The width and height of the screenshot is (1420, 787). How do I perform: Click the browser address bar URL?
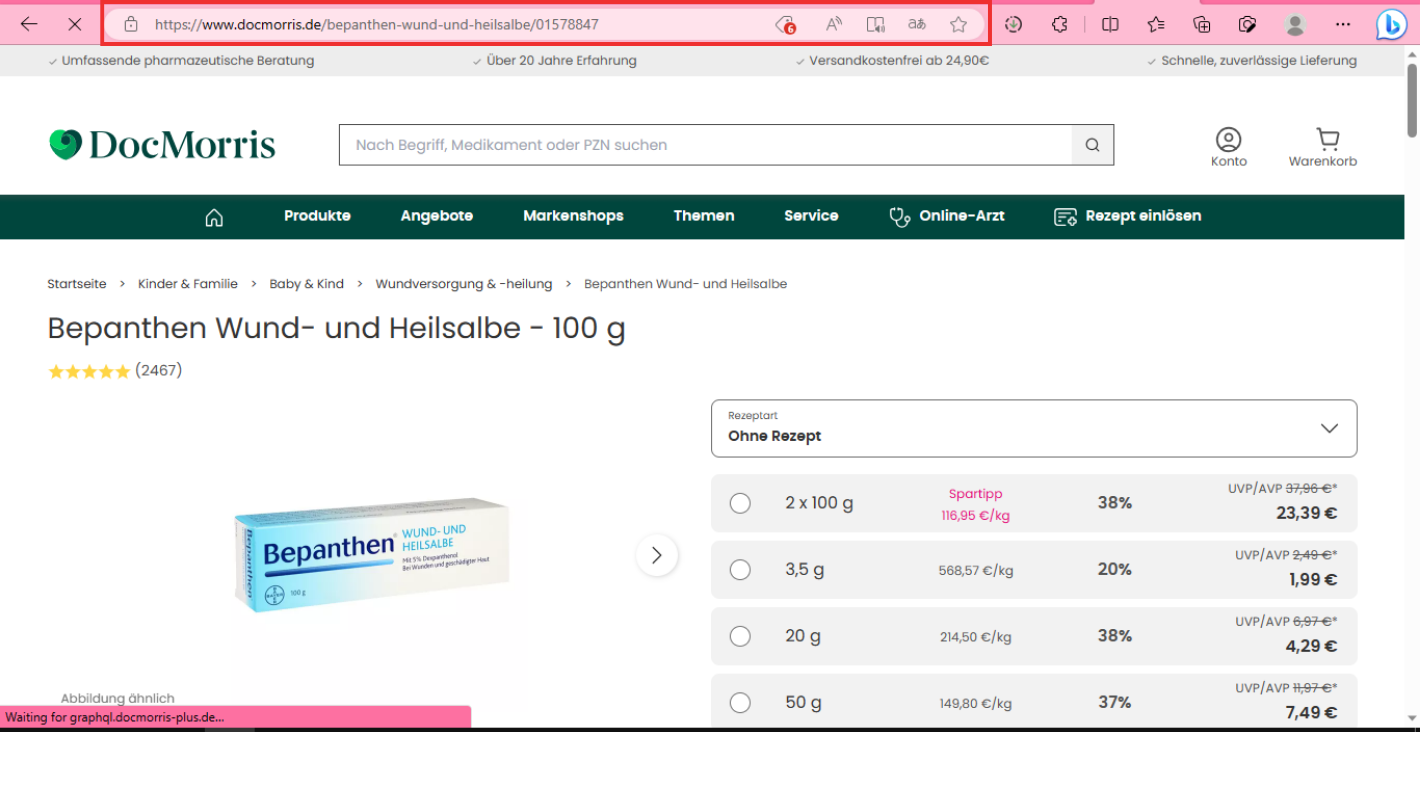click(x=377, y=25)
